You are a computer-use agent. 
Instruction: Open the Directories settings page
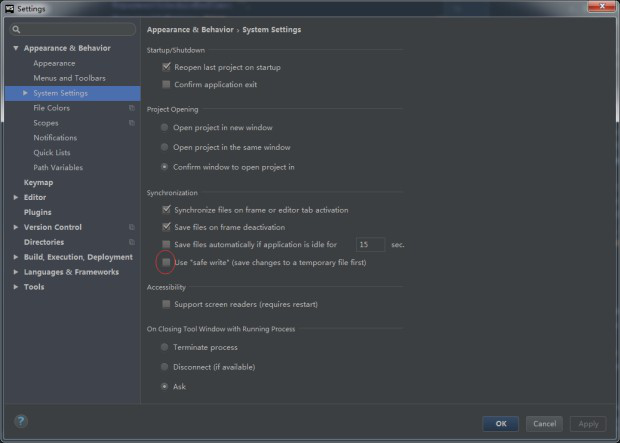(44, 242)
